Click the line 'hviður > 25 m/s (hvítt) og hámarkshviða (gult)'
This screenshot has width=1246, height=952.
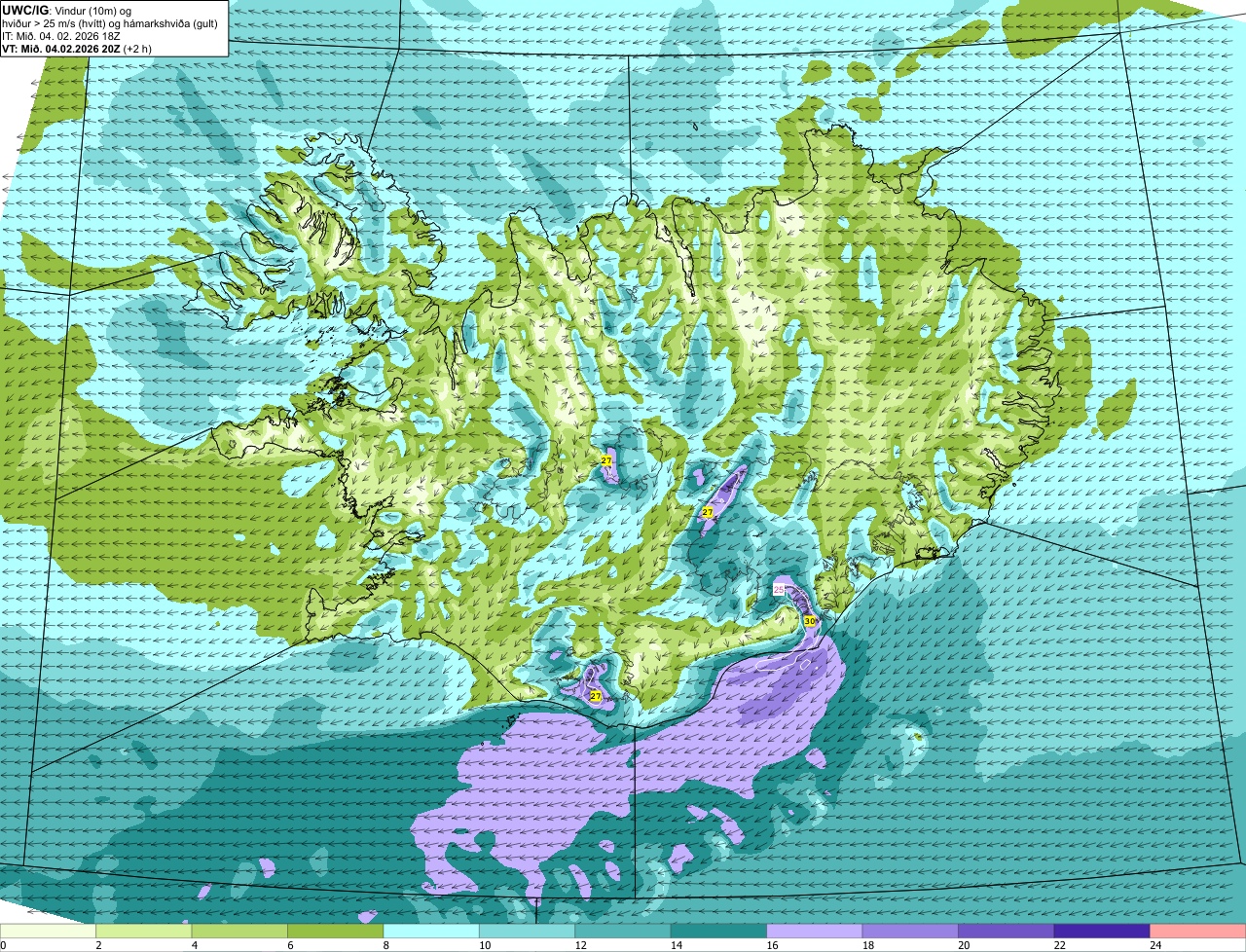click(109, 23)
